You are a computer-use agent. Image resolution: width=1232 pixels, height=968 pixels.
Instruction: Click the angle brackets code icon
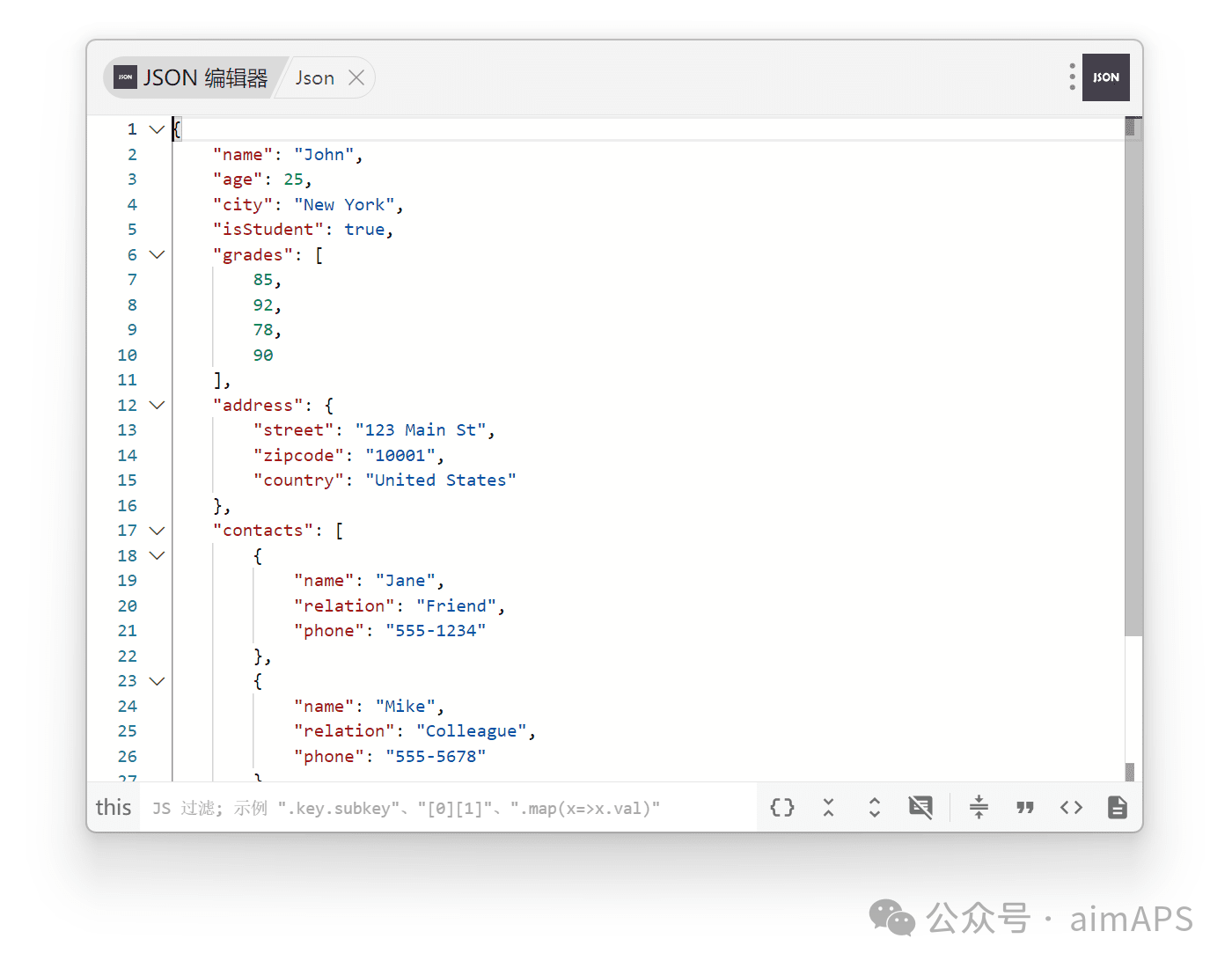(1071, 808)
